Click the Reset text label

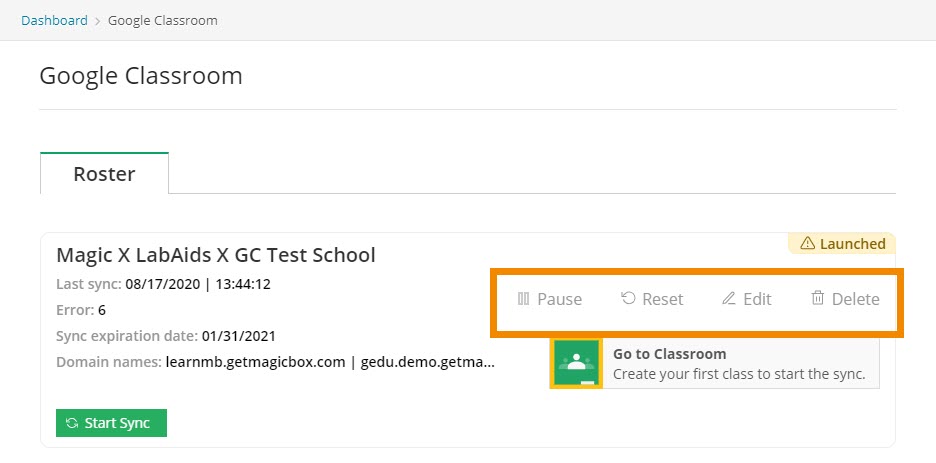pyautogui.click(x=663, y=299)
